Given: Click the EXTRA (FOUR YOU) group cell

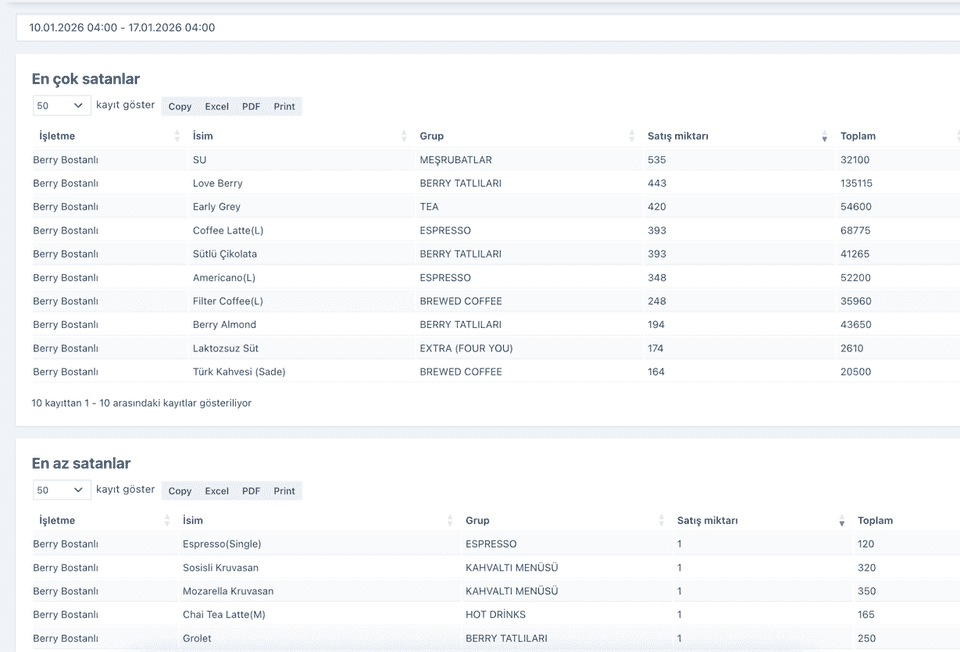Looking at the screenshot, I should [466, 348].
